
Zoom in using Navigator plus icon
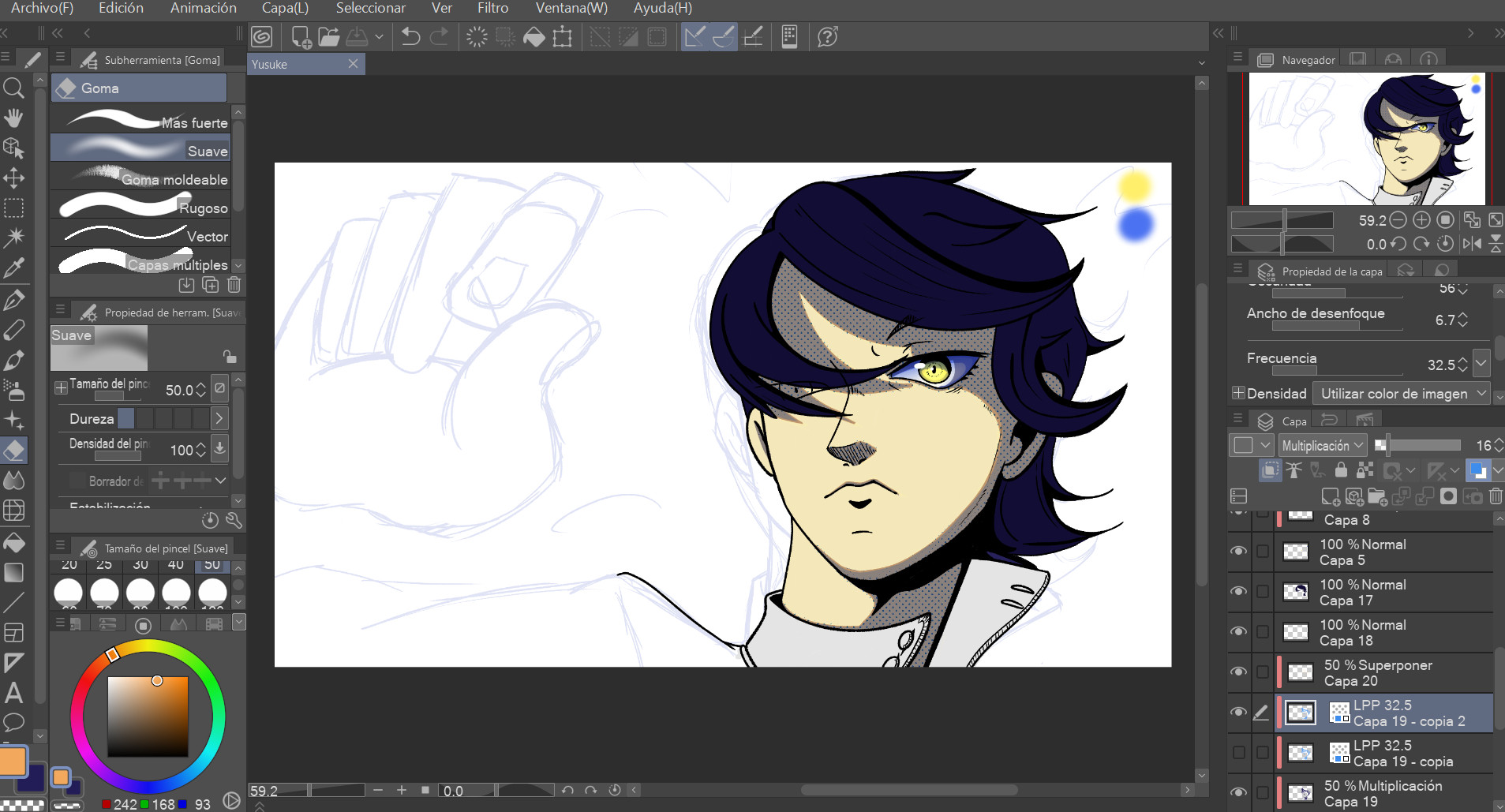[1421, 220]
